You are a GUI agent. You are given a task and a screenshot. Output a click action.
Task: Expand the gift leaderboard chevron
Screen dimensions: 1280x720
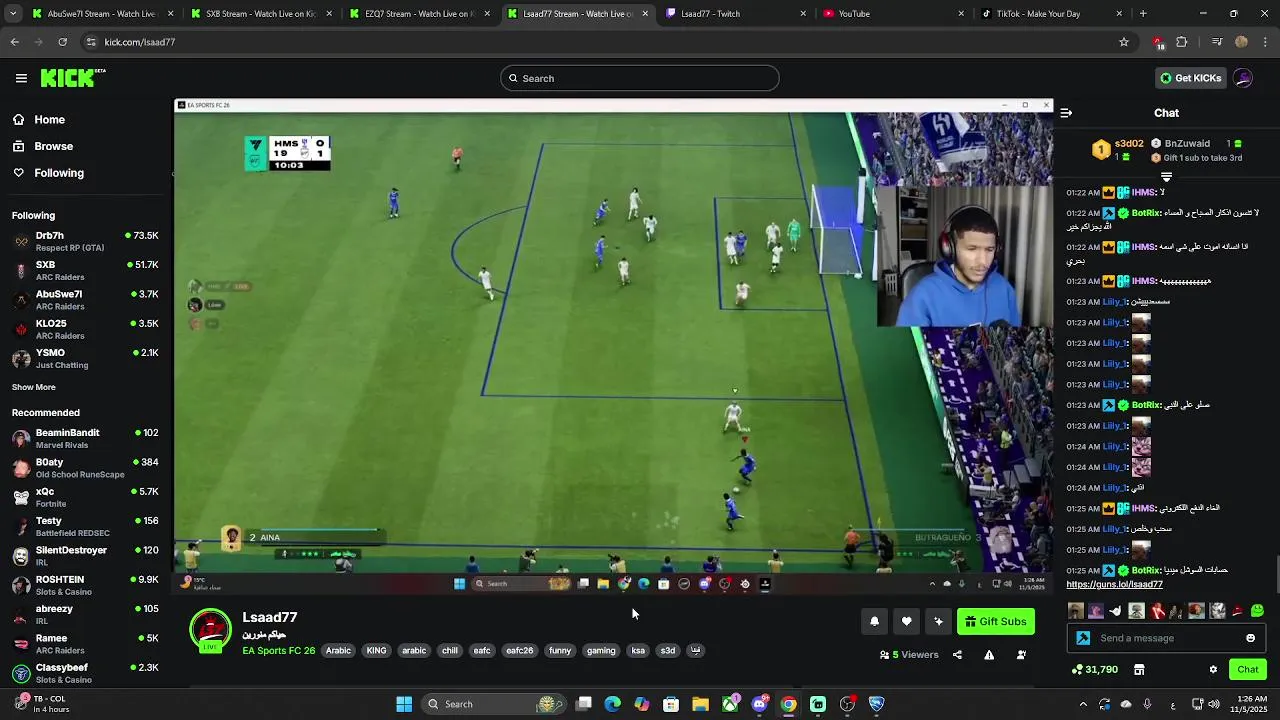tap(1166, 177)
